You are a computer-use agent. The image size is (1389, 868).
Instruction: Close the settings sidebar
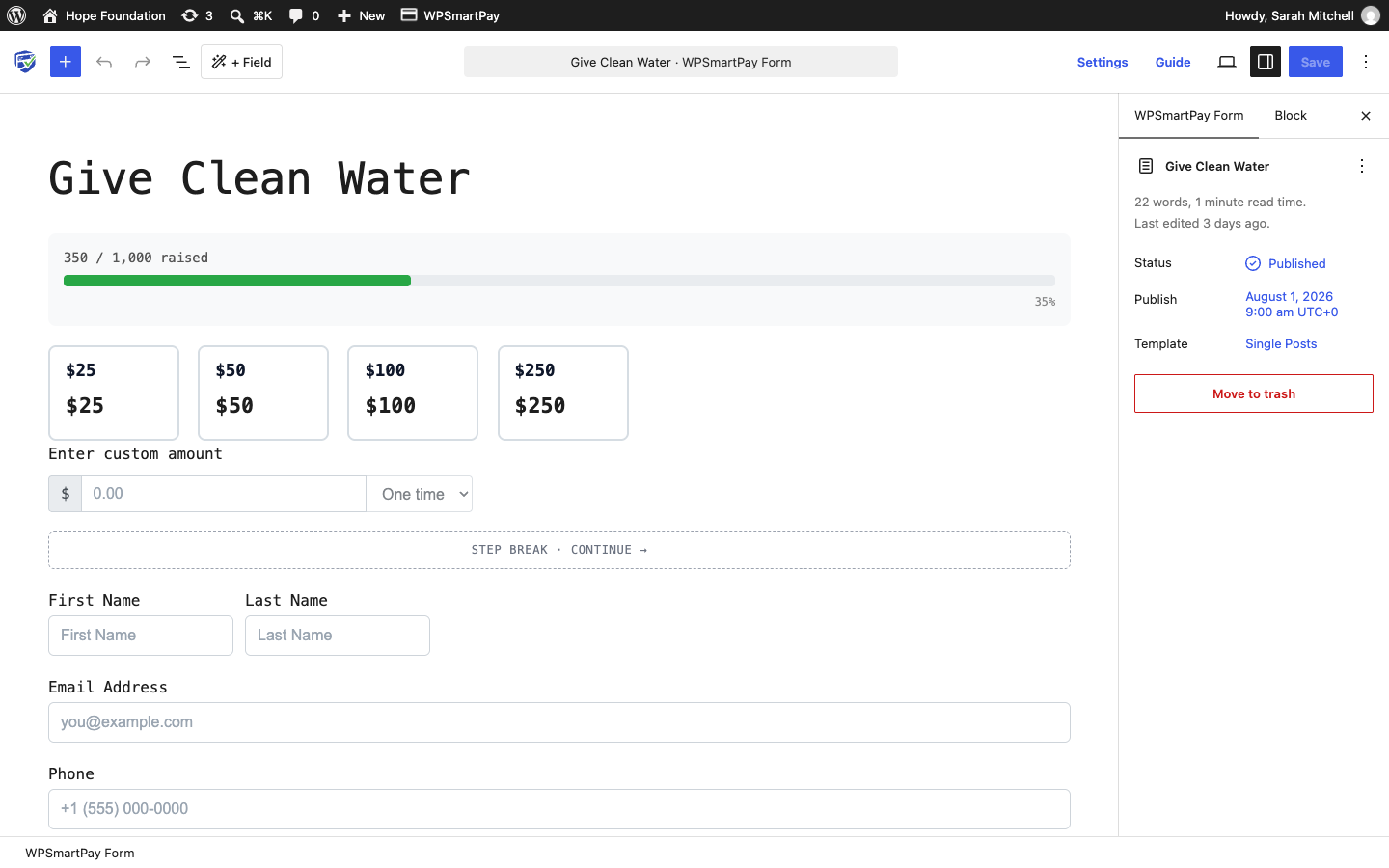point(1366,116)
